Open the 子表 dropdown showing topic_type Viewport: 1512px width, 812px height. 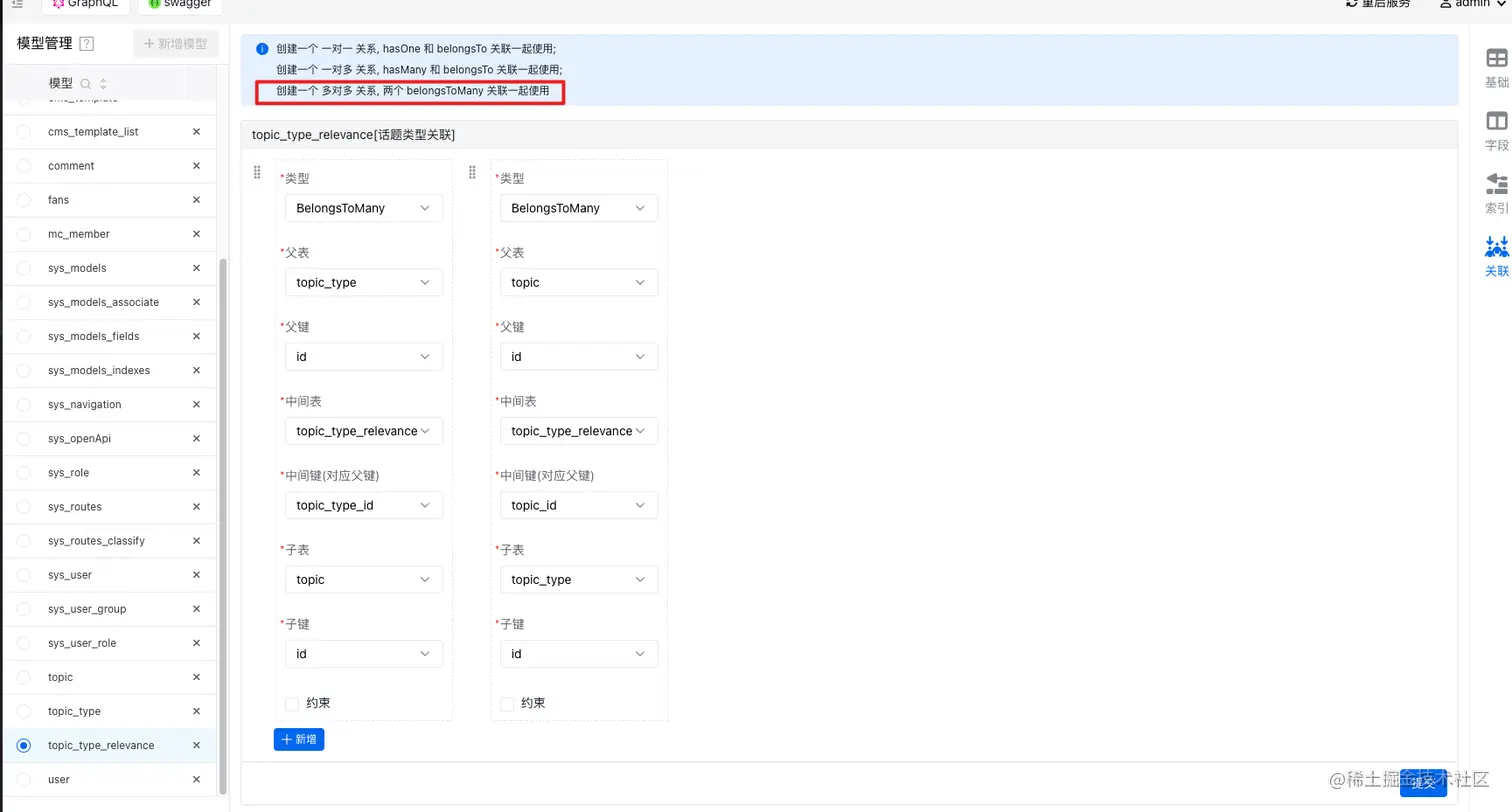pos(579,579)
